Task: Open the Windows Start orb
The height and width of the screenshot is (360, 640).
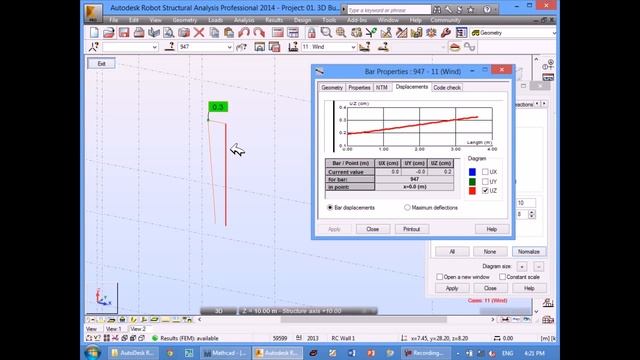Action: 93,353
